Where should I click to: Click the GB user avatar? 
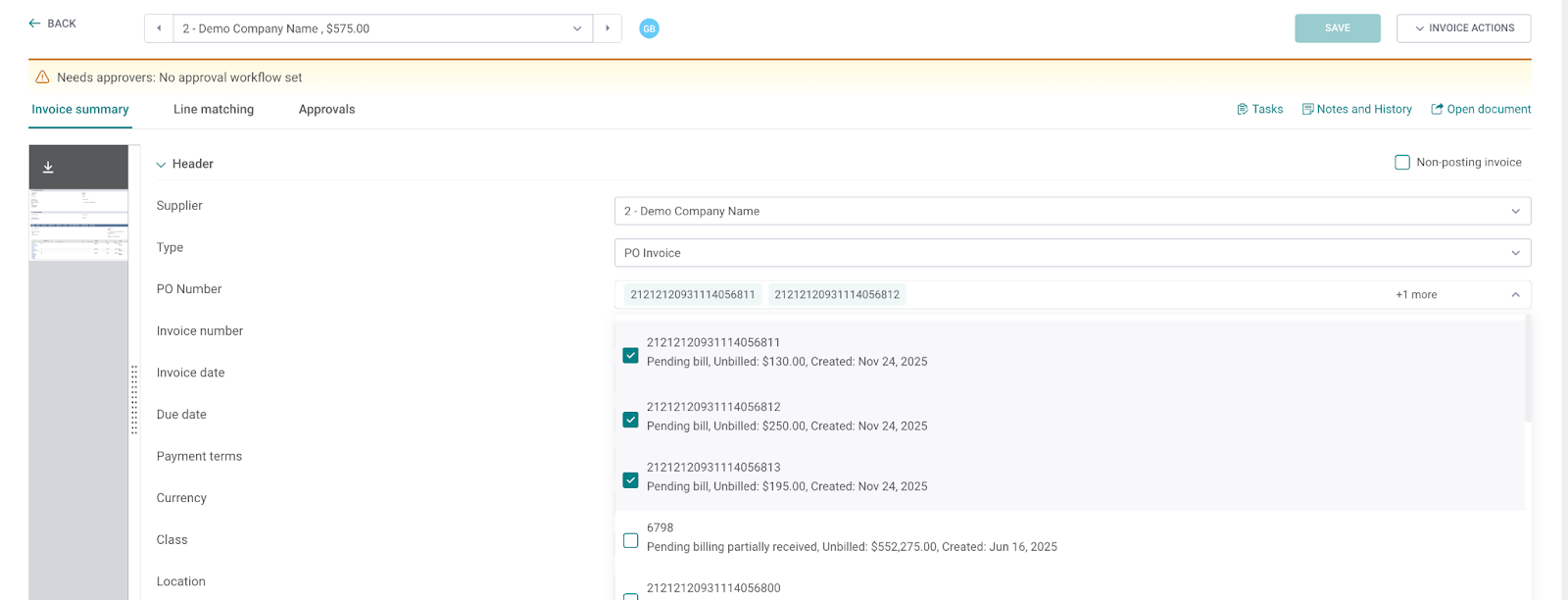(649, 28)
